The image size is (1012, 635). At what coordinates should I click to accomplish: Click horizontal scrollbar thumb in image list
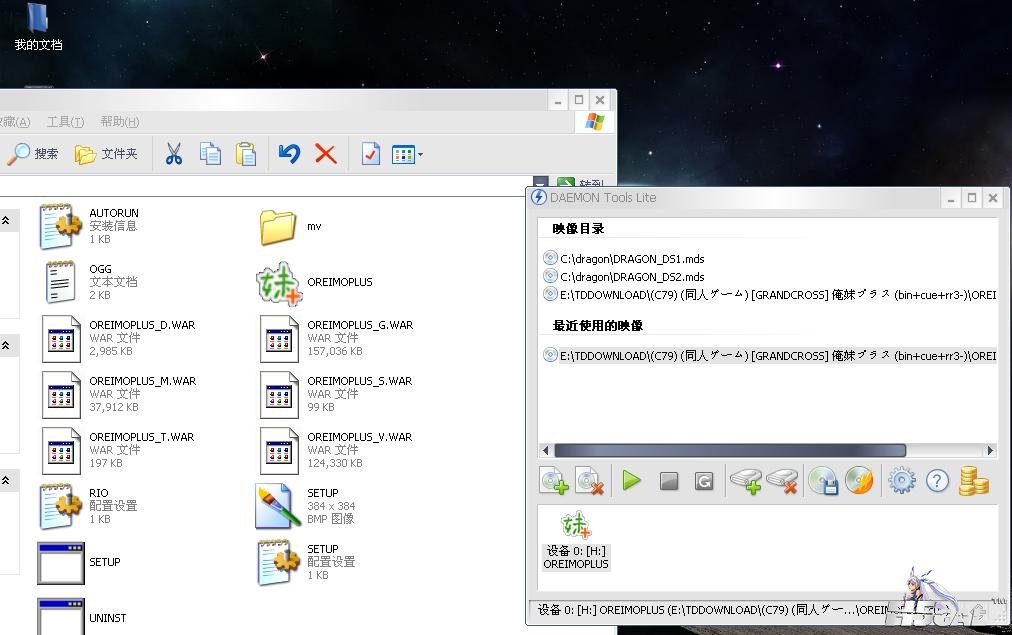[730, 450]
